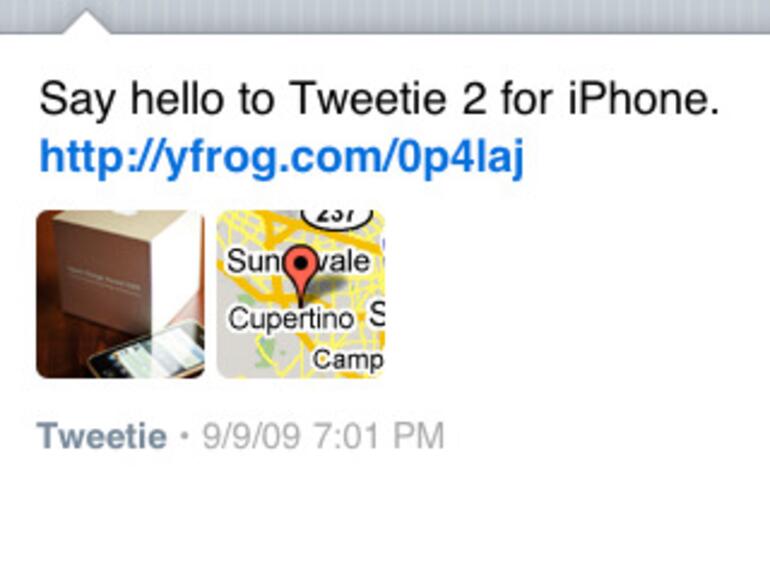
Task: Click the Sunnyvale label on the map
Action: [x=298, y=261]
